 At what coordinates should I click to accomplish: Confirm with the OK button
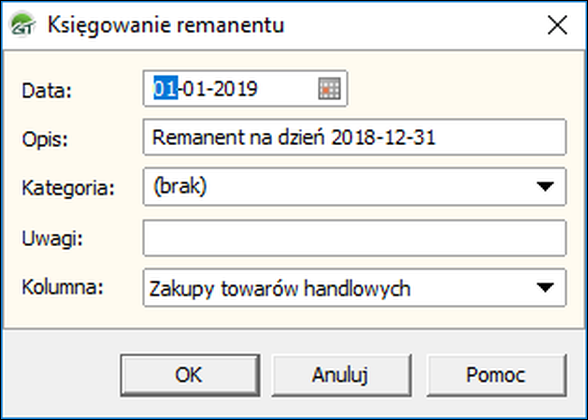(x=190, y=375)
